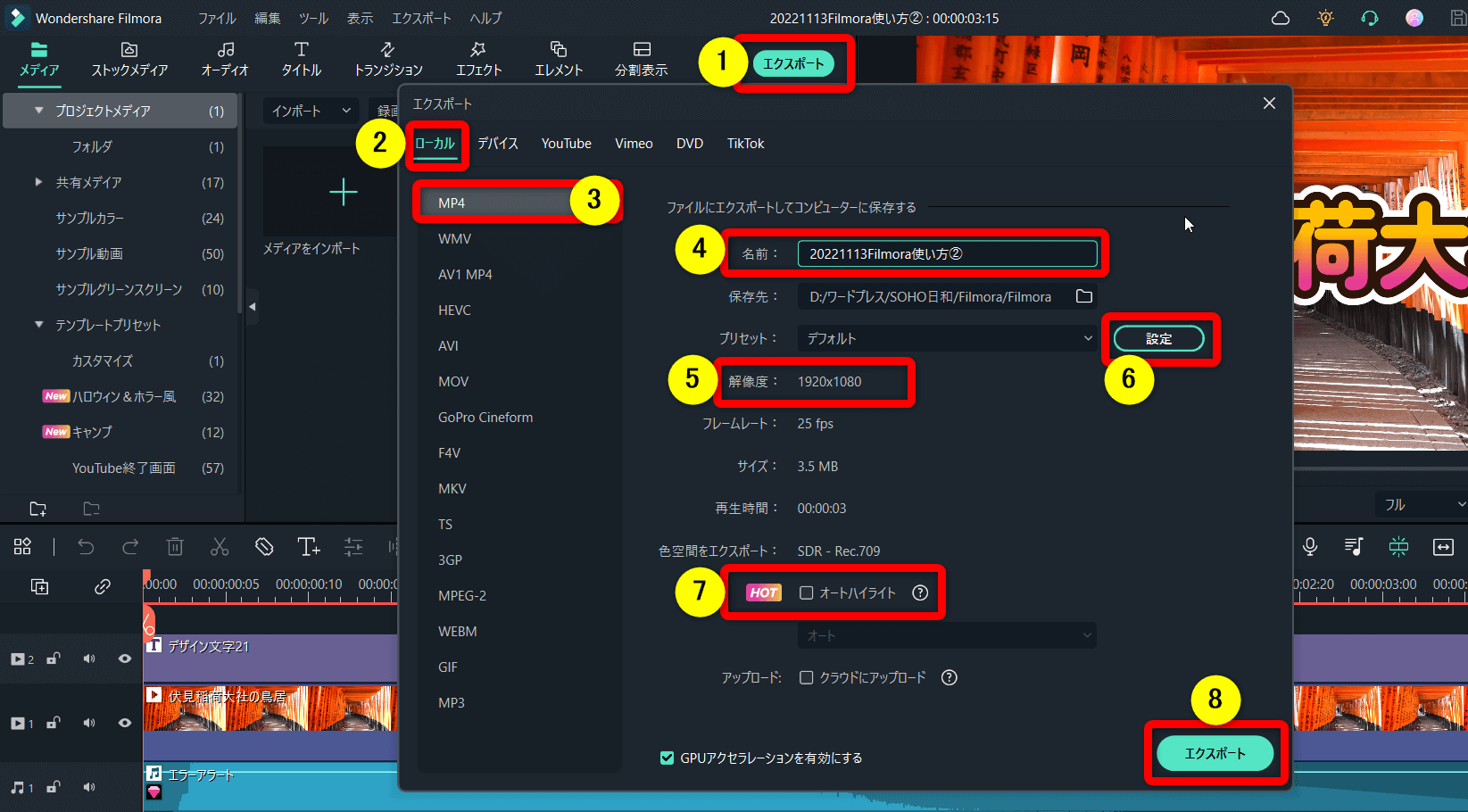The width and height of the screenshot is (1468, 812).
Task: Lock video track 2
Action: [54, 659]
